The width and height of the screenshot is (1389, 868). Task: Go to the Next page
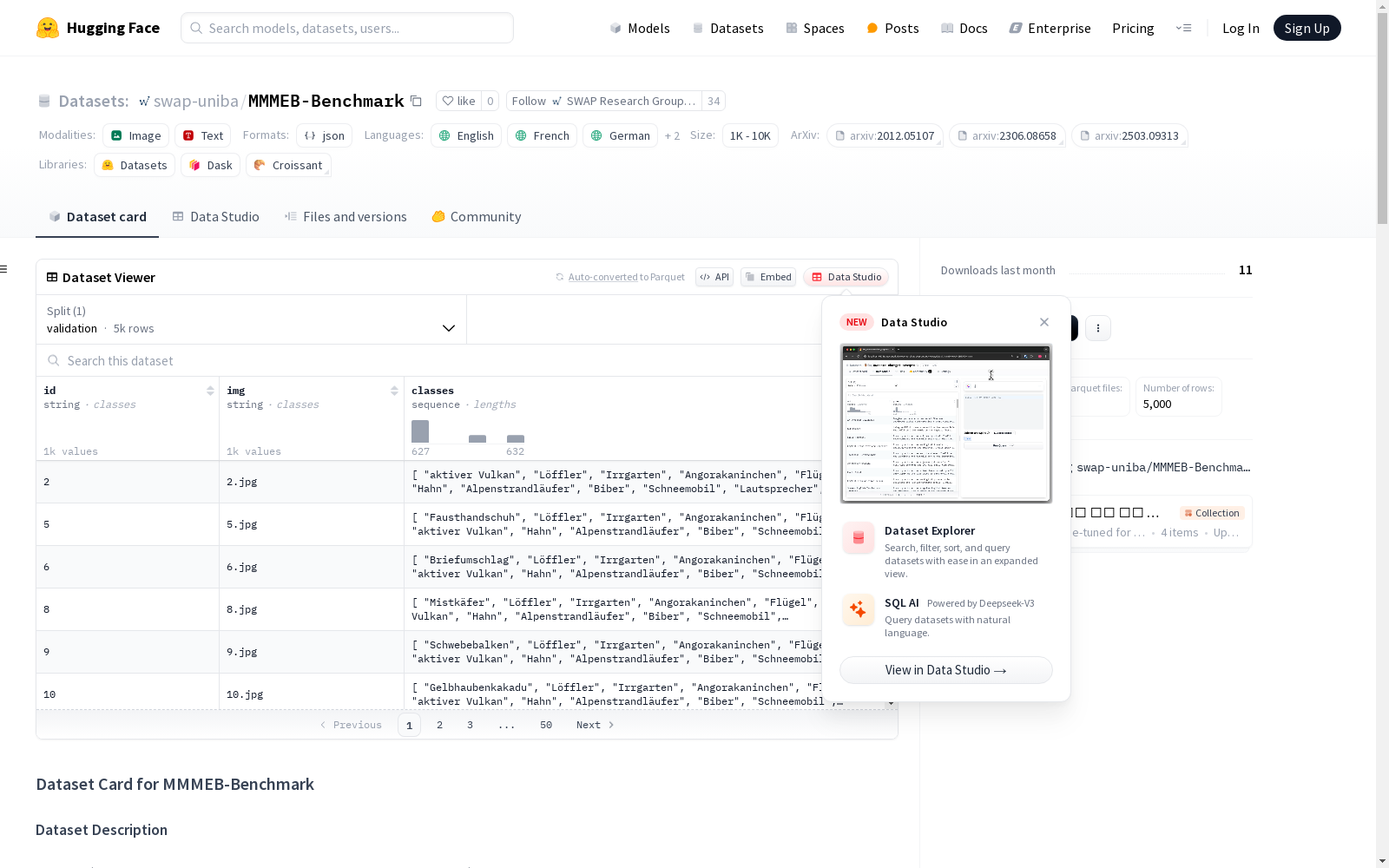tap(596, 725)
